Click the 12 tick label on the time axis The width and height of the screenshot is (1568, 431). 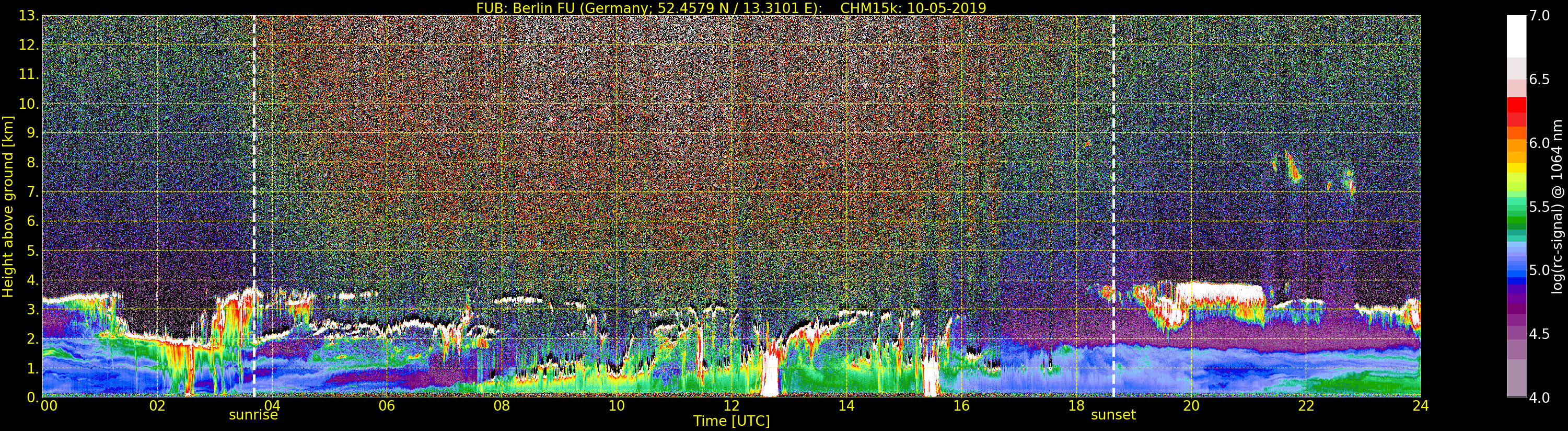click(731, 406)
